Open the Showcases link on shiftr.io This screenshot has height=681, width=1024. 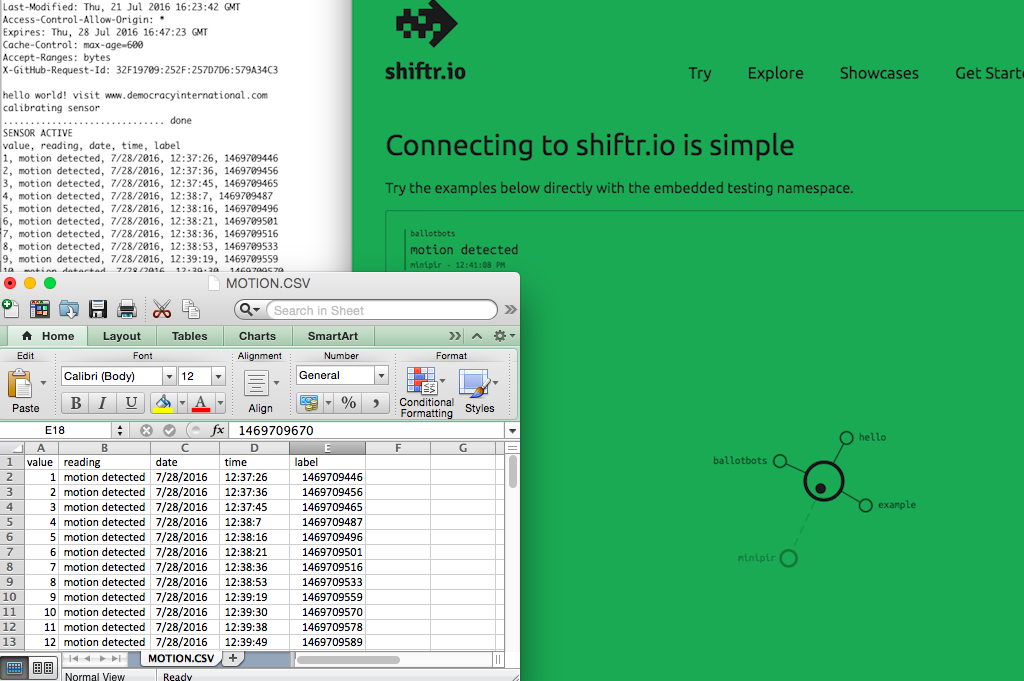click(x=879, y=73)
